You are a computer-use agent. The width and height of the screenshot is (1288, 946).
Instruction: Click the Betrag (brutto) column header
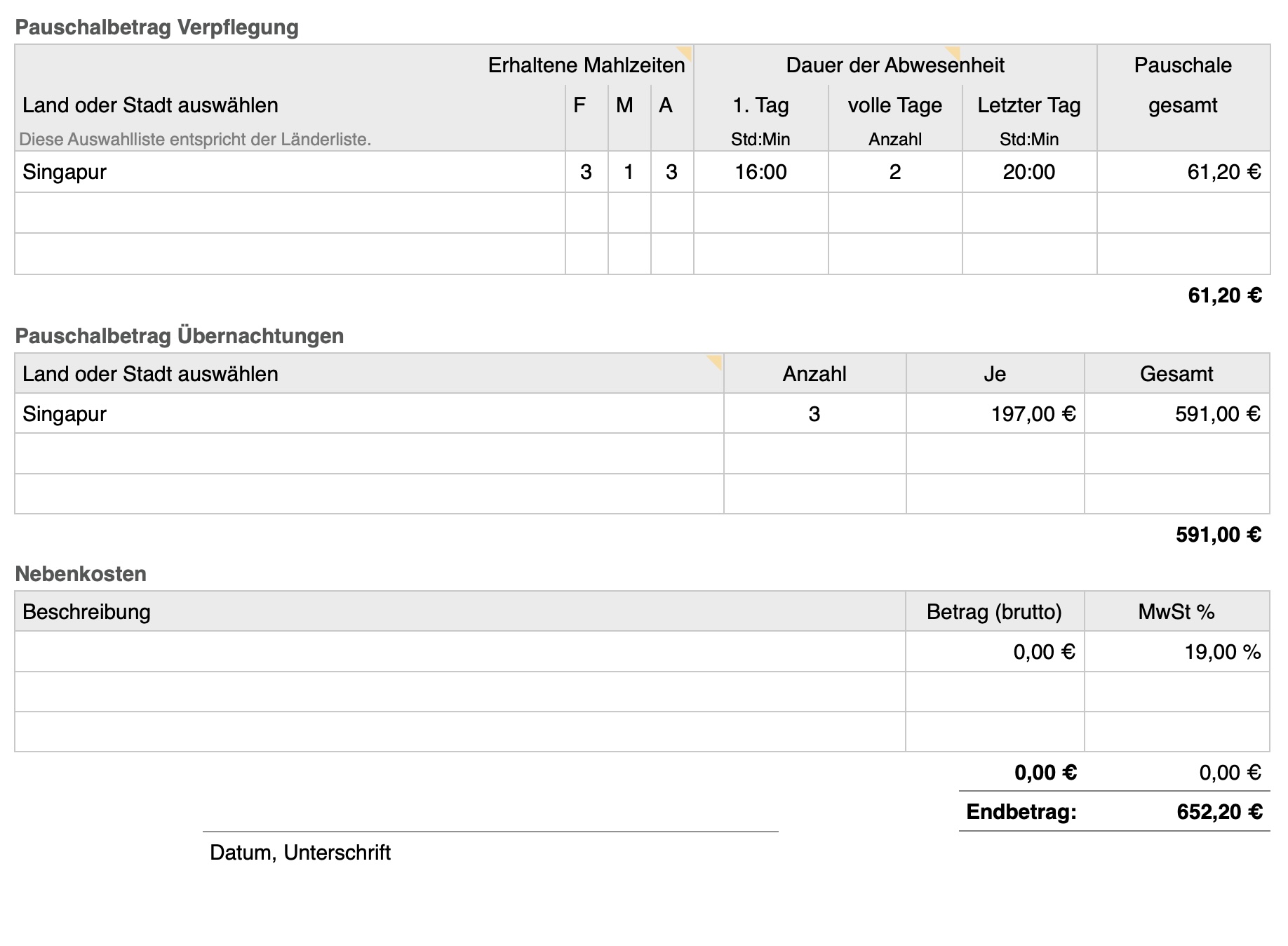(994, 612)
